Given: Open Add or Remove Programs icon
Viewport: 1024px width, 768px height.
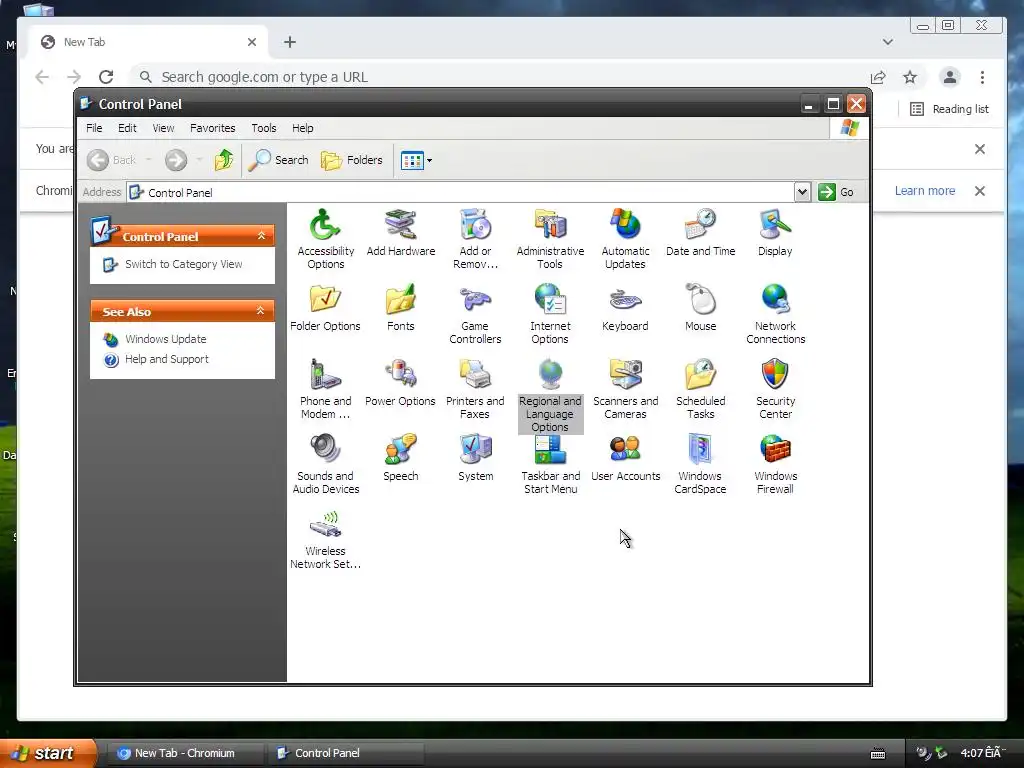Looking at the screenshot, I should 475,238.
